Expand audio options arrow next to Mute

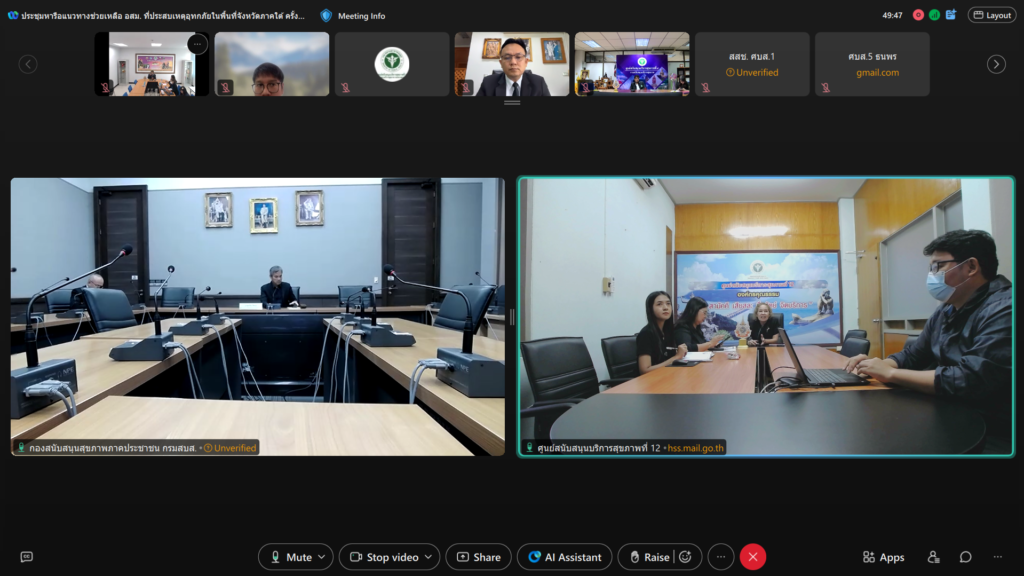point(322,557)
